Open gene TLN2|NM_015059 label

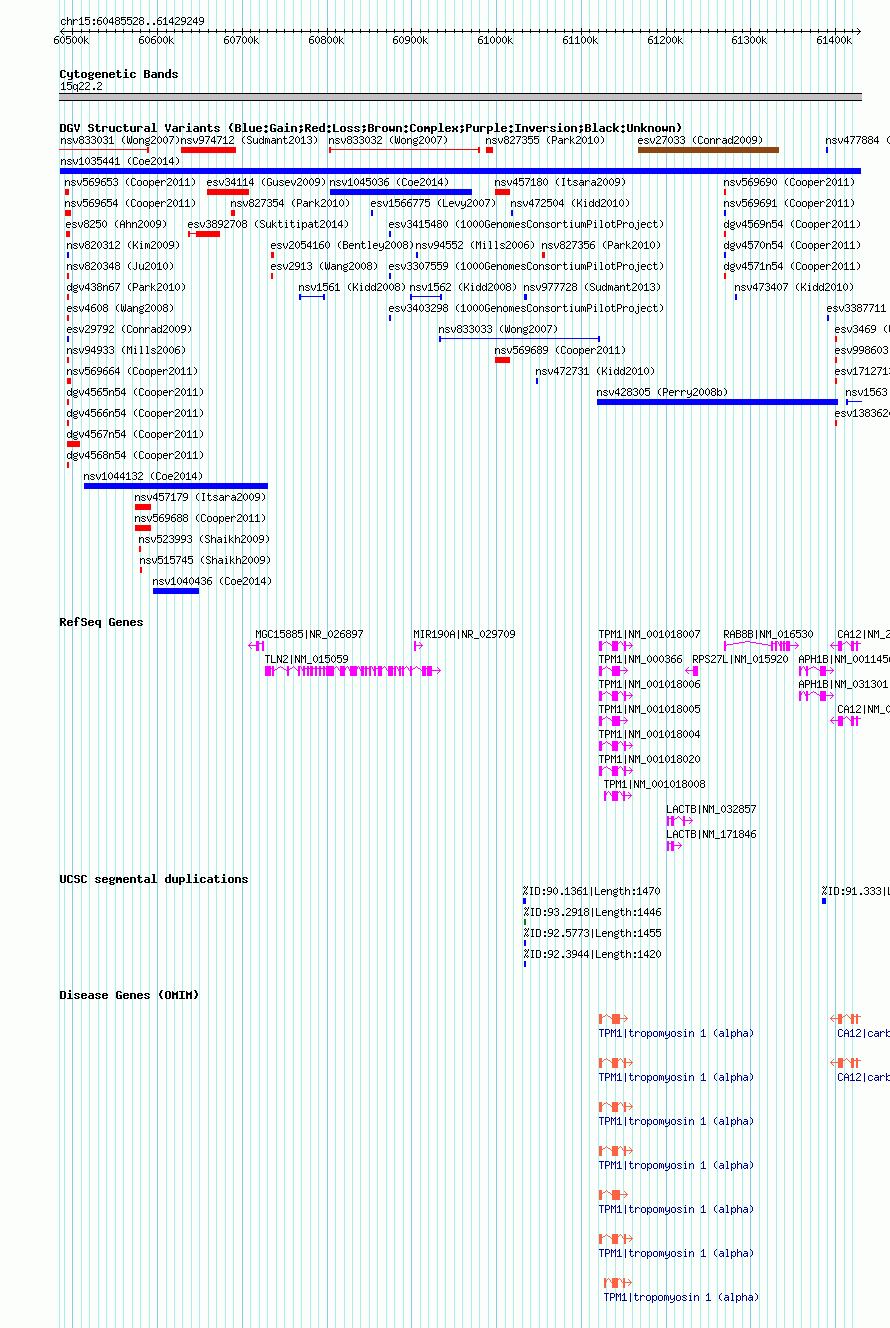(x=307, y=660)
